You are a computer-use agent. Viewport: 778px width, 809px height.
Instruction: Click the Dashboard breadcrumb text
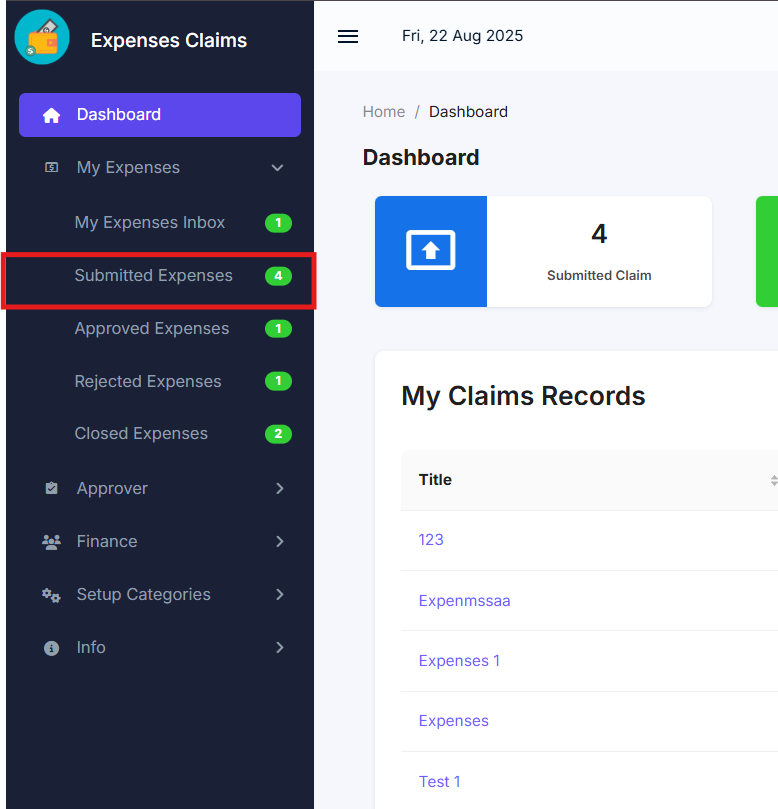click(468, 112)
